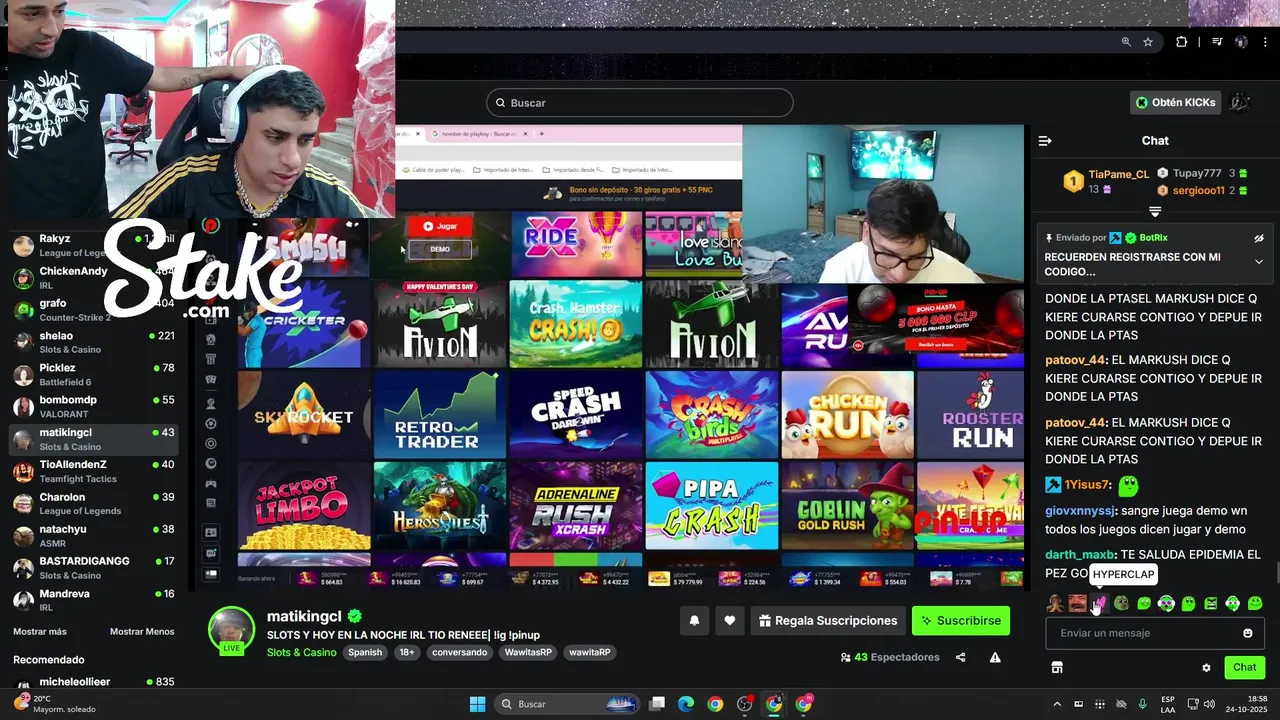Collapse chat with sidebar icon beside Chat title

1045,141
